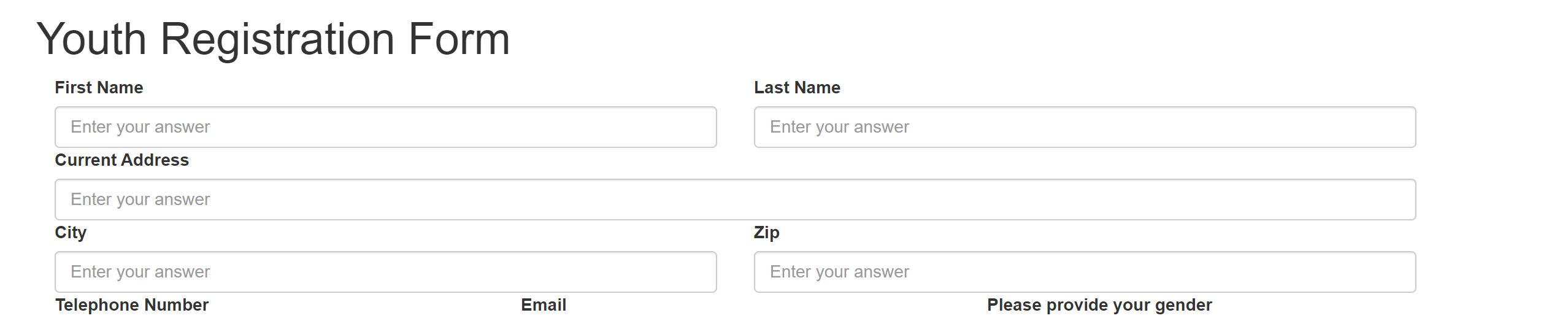Click the 'Email' label
1568x318 pixels.
pos(544,305)
